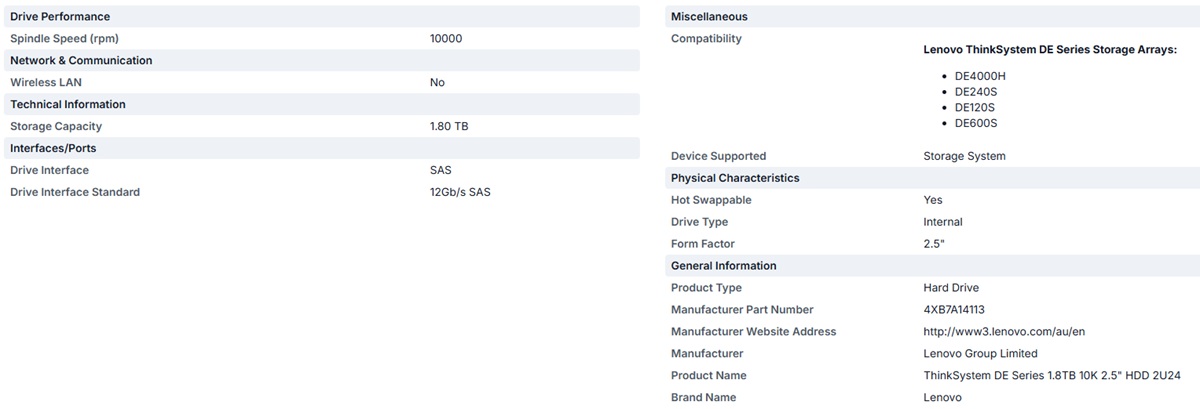Click Lenovo ThinkSystem DE Series Storage Arrays heading
The width and height of the screenshot is (1200, 409).
(x=1050, y=50)
